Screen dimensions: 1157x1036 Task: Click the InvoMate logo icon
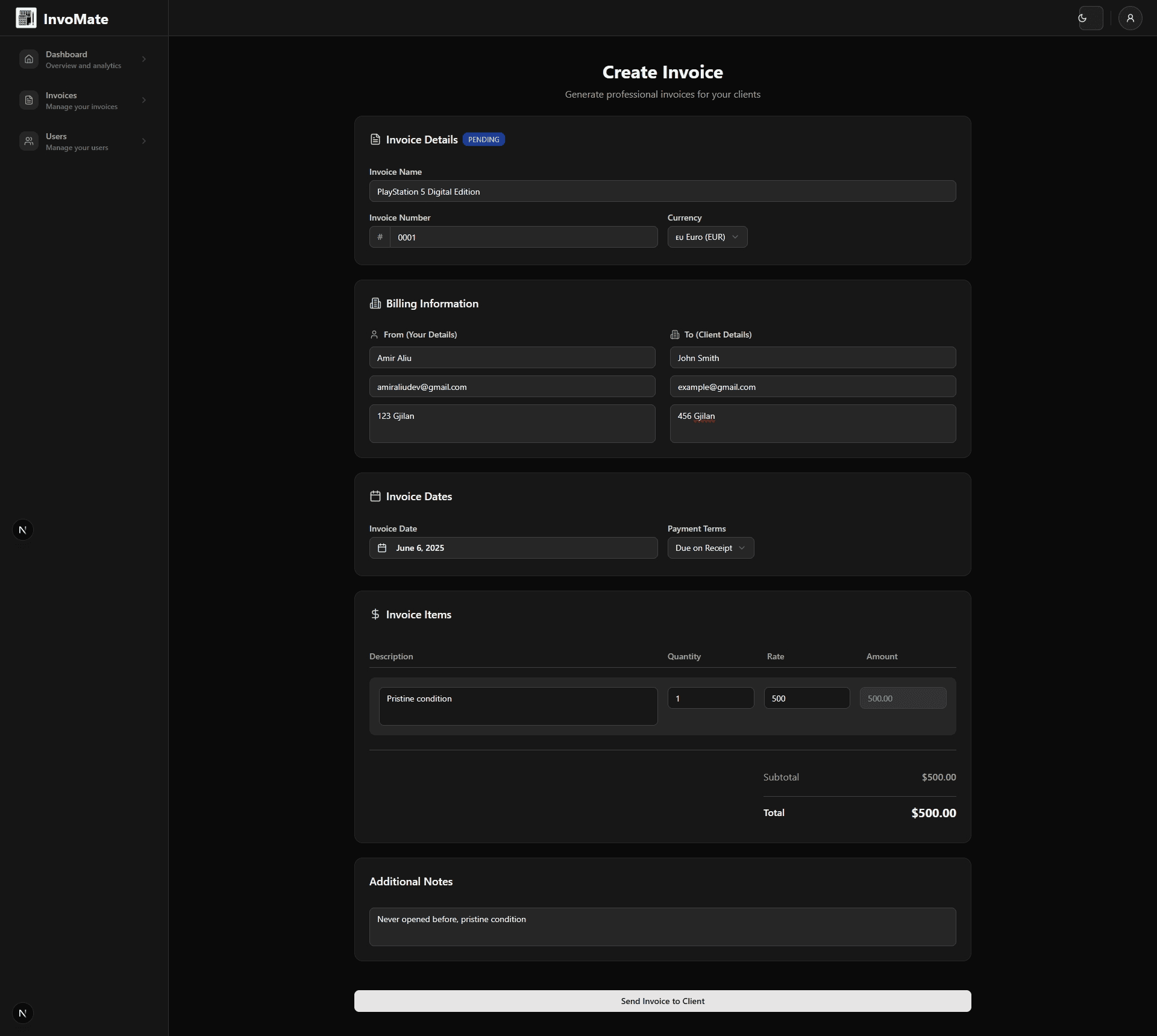(25, 17)
